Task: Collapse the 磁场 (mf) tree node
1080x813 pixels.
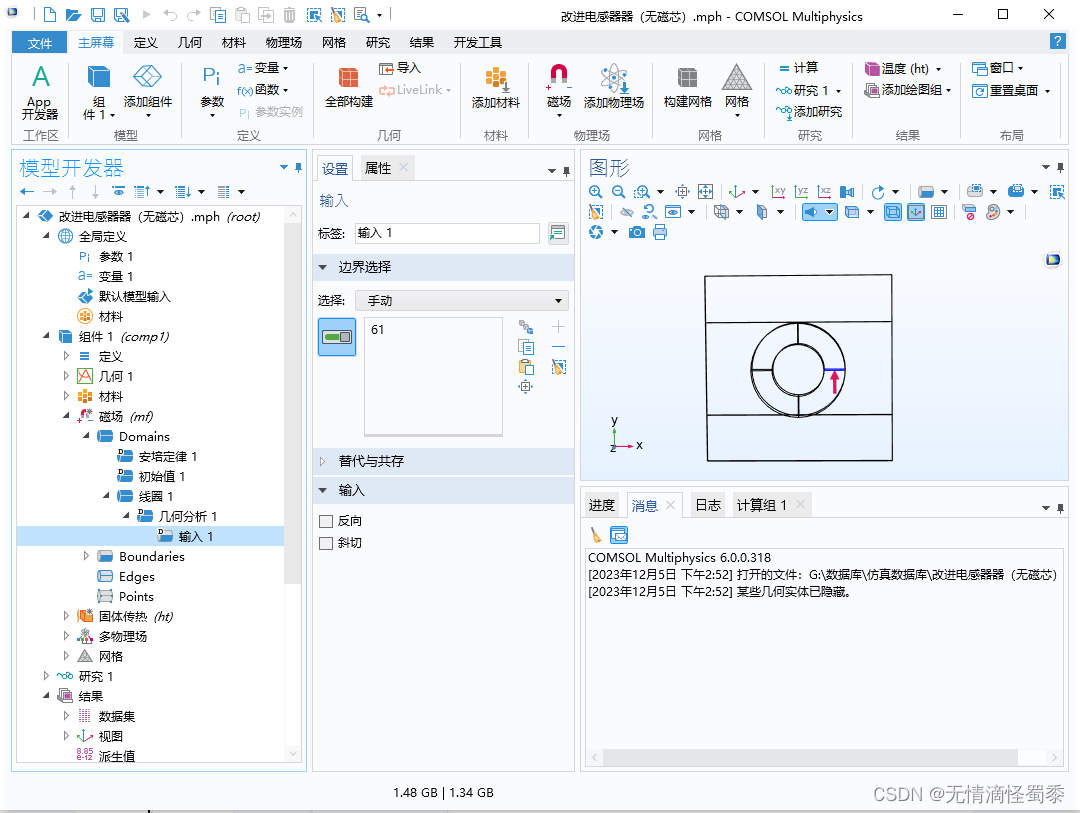Action: (x=66, y=415)
